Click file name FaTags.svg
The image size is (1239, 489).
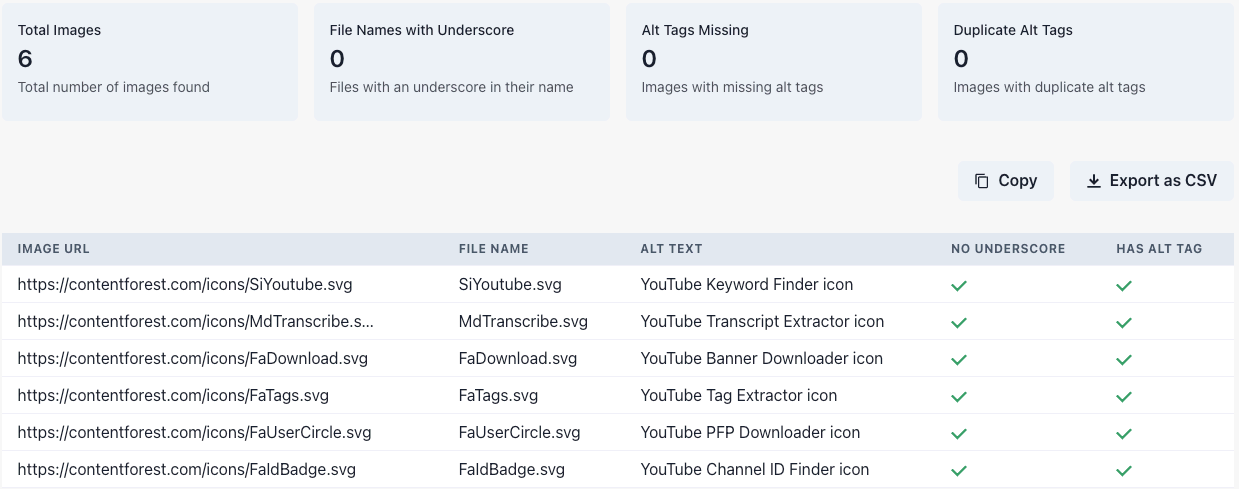point(498,396)
